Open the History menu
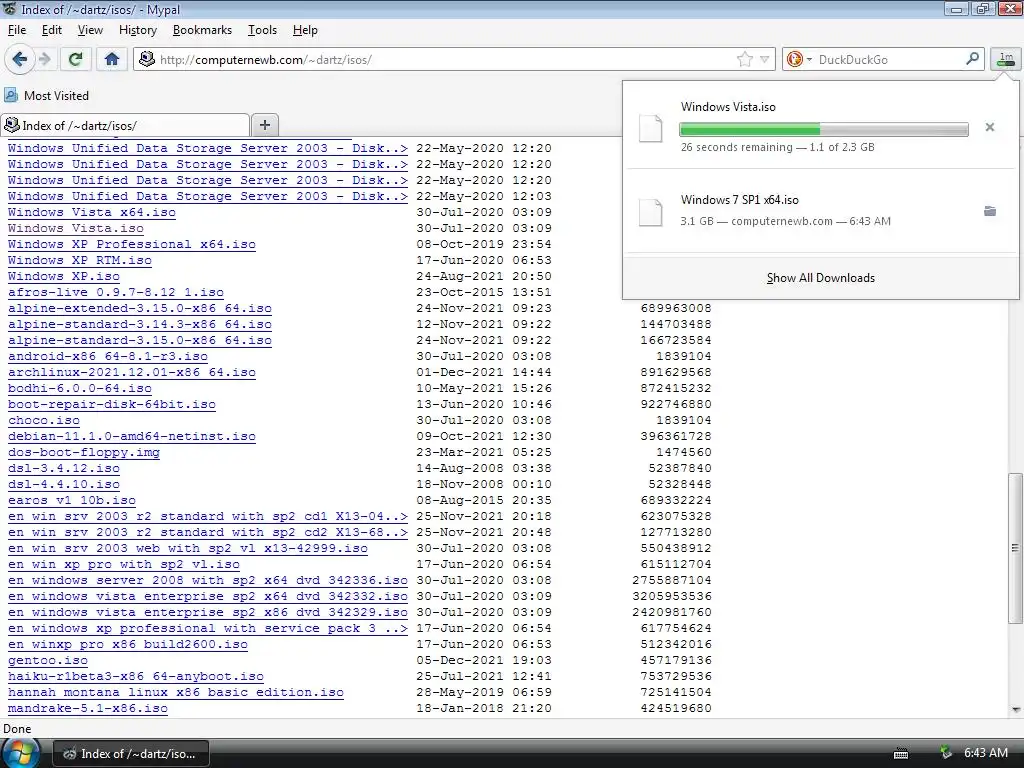 coord(138,30)
